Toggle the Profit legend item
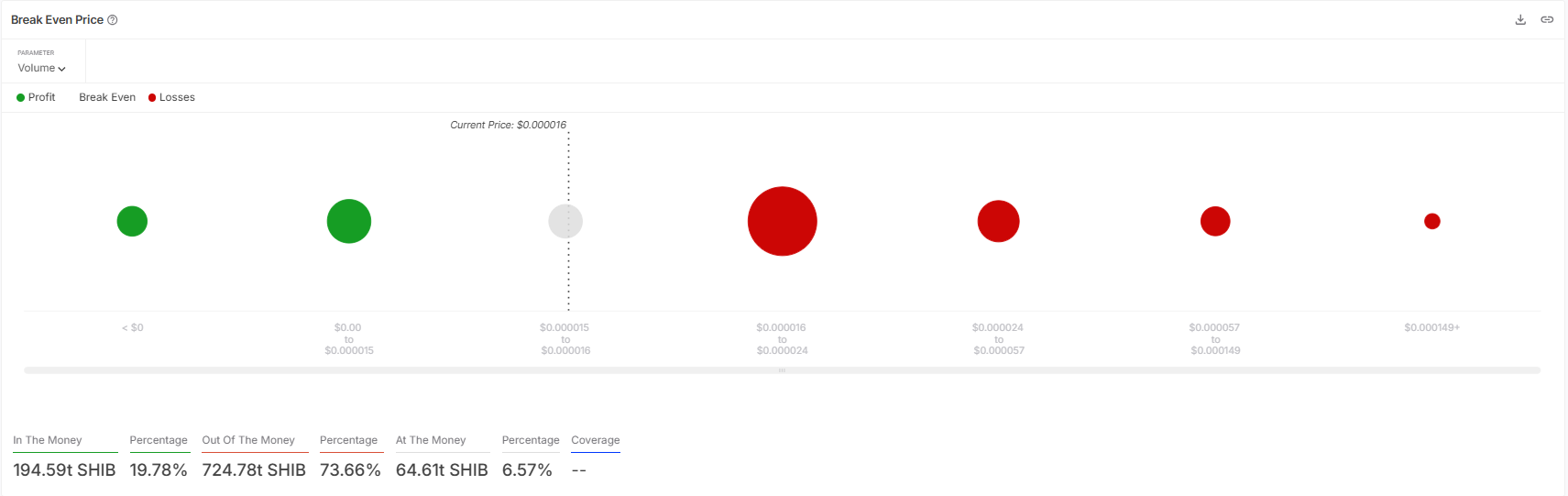 36,97
